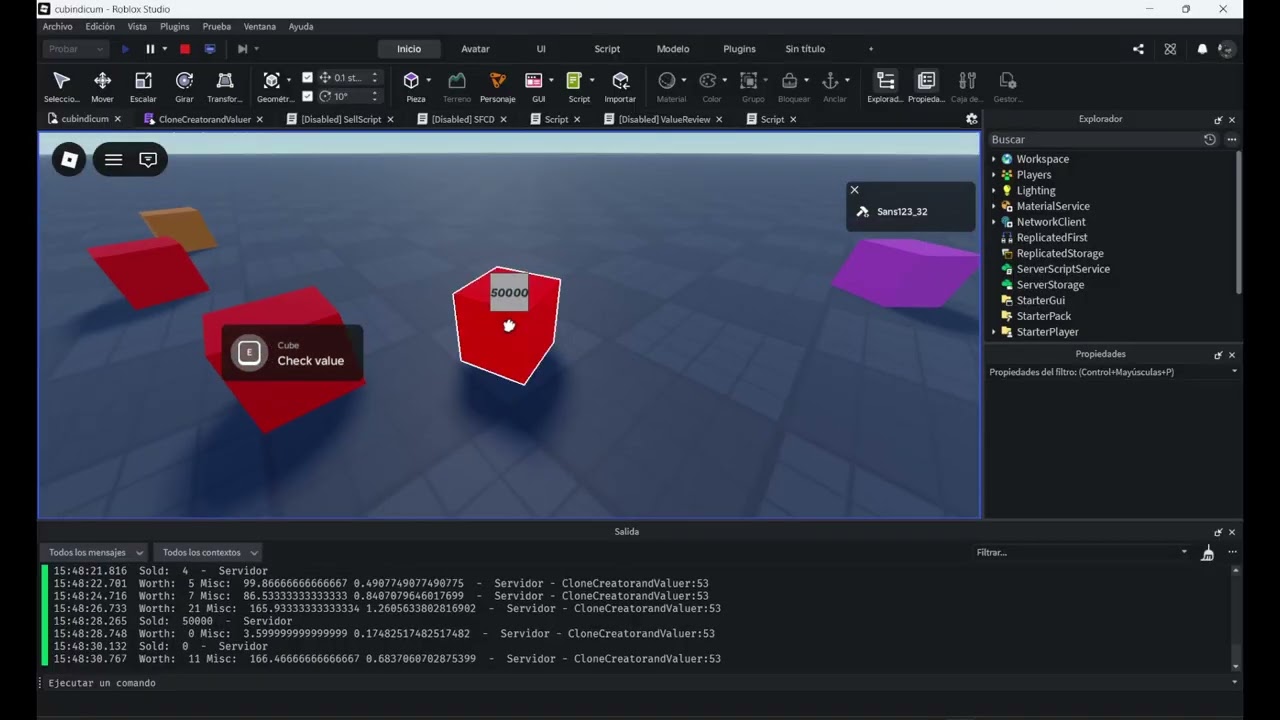The width and height of the screenshot is (1280, 720).
Task: Expand the MaterialService tree node
Action: [x=994, y=206]
